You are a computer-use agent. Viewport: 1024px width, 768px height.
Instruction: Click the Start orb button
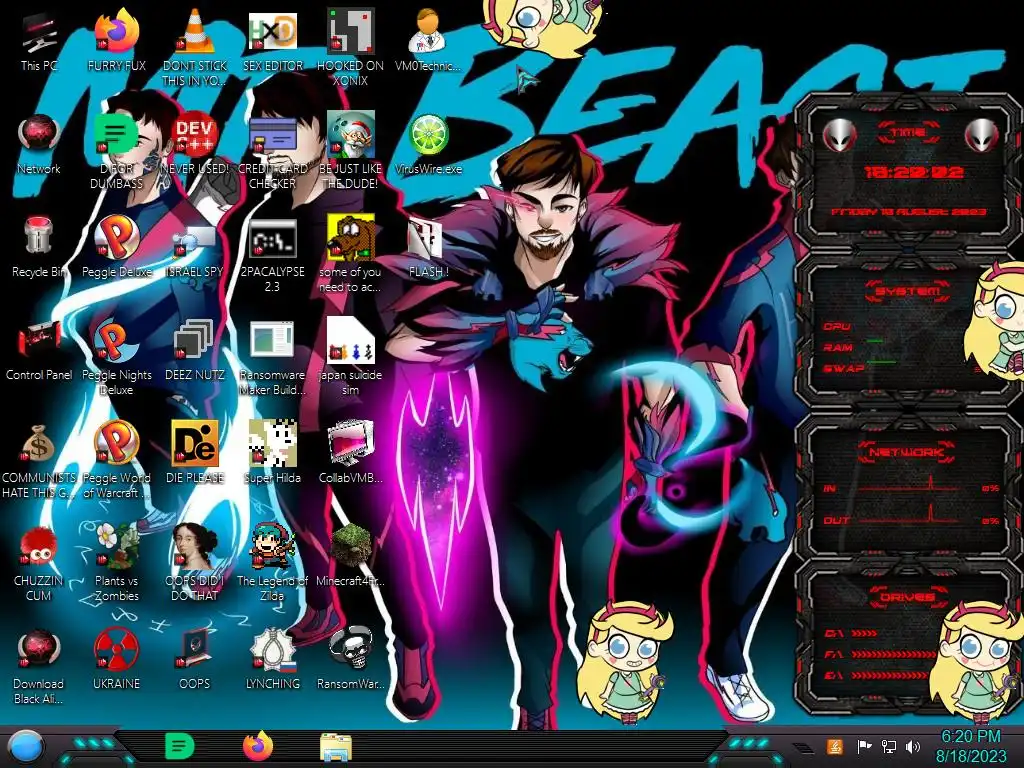coord(26,747)
